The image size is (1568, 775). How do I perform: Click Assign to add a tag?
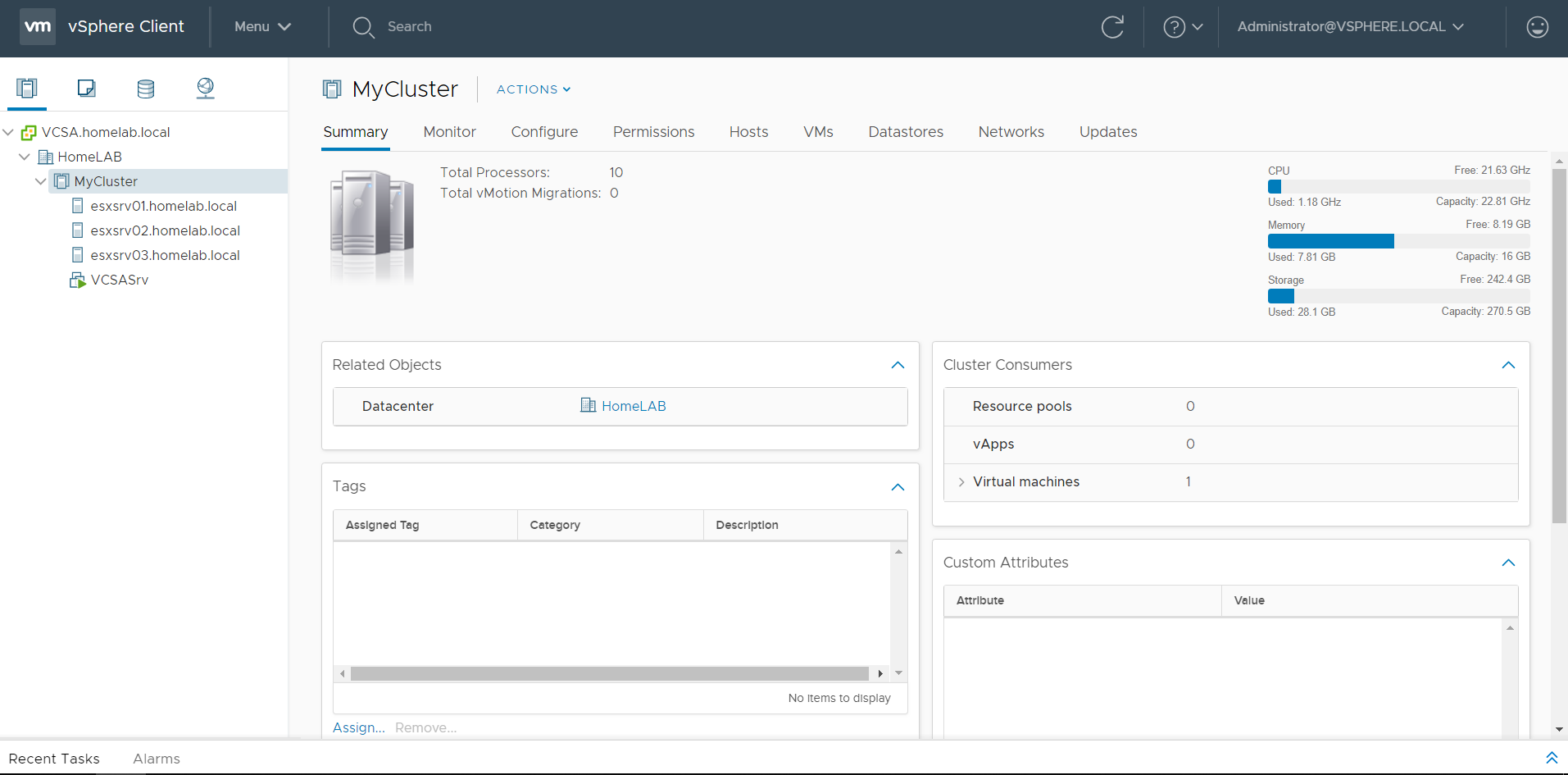pyautogui.click(x=358, y=727)
